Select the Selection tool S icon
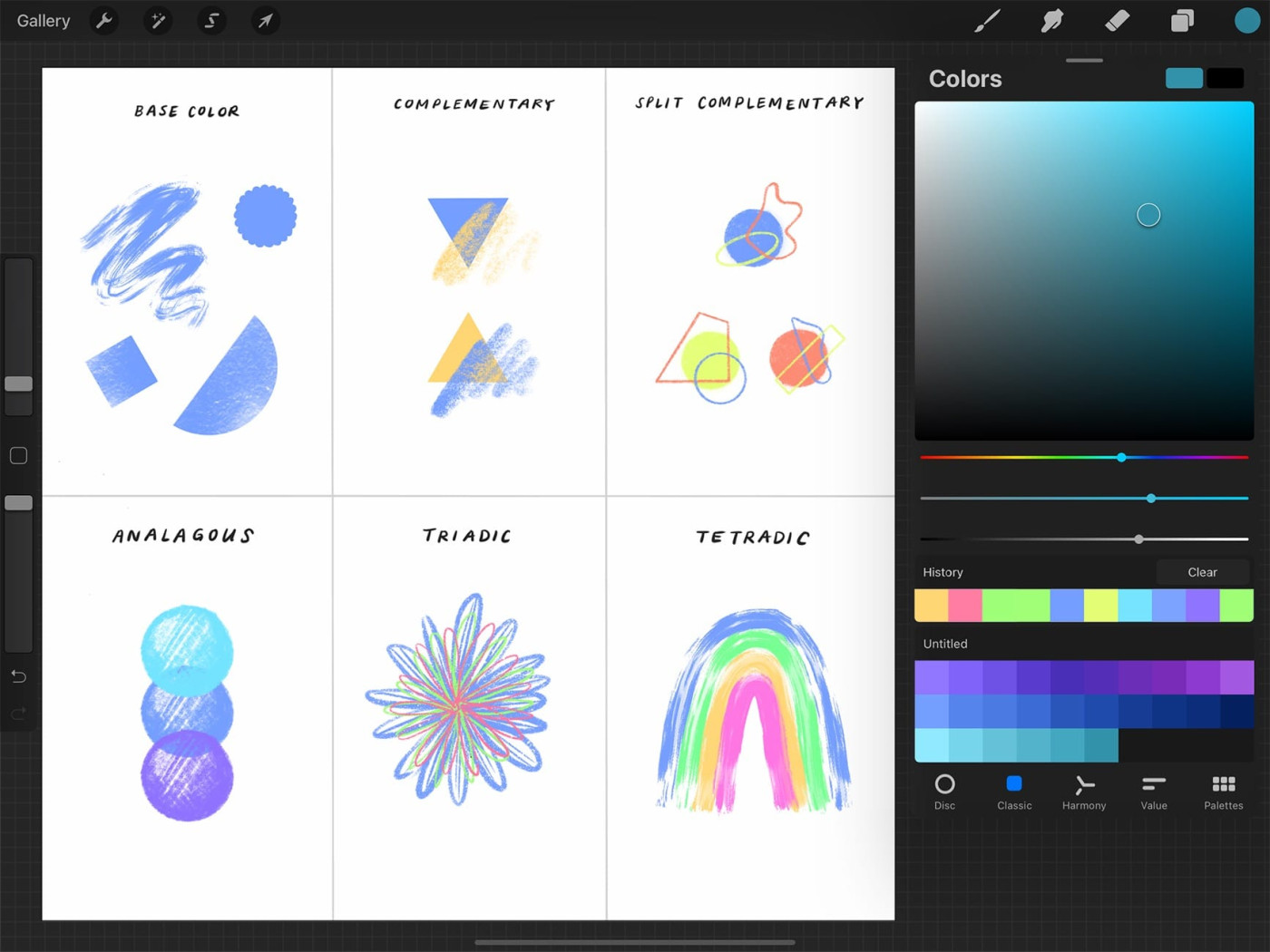This screenshot has height=952, width=1270. [211, 20]
